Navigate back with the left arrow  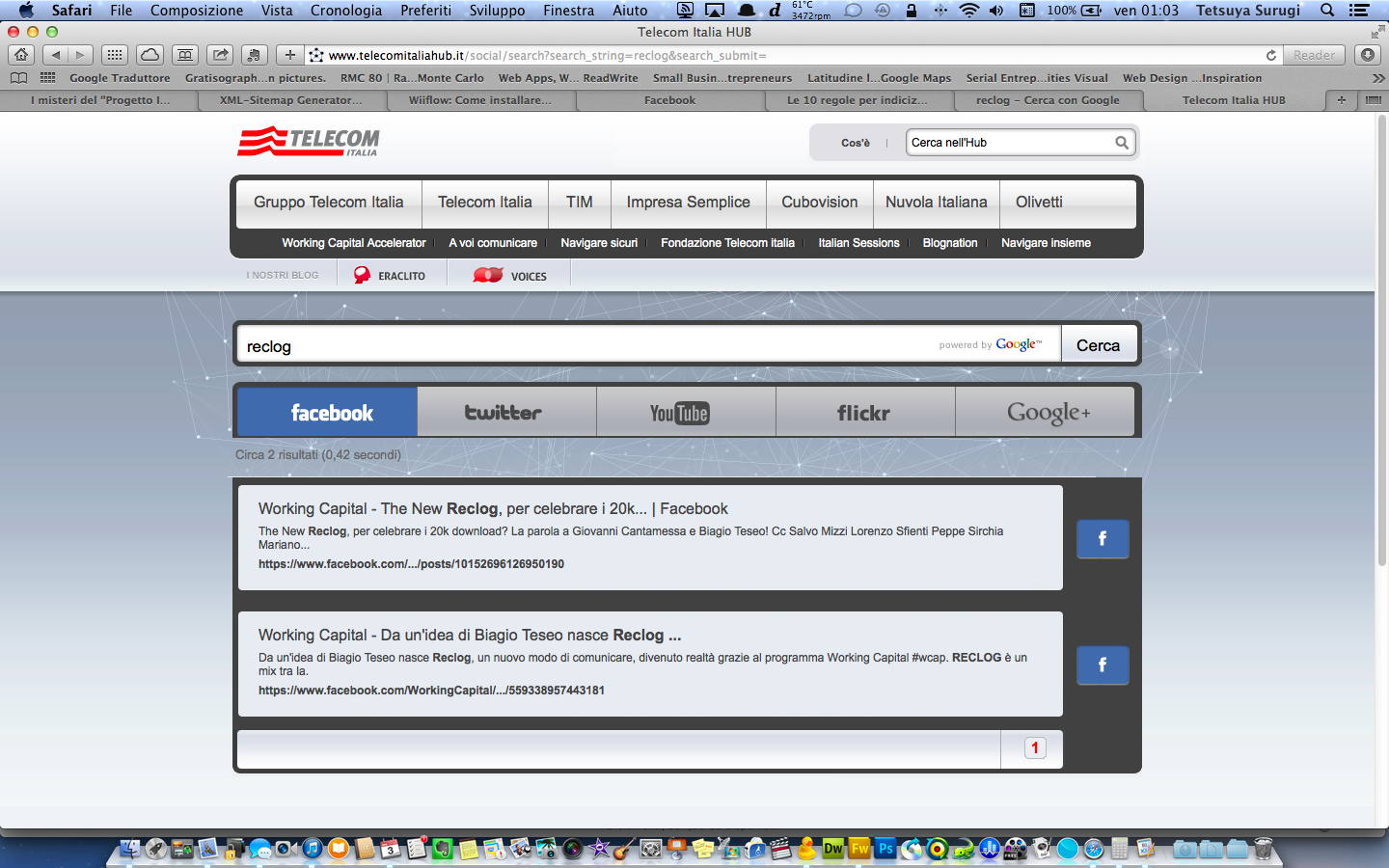pos(56,55)
